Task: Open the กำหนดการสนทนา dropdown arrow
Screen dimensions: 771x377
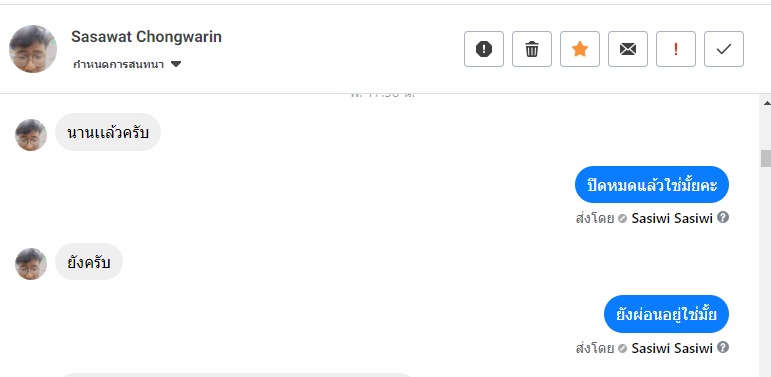Action: 176,64
